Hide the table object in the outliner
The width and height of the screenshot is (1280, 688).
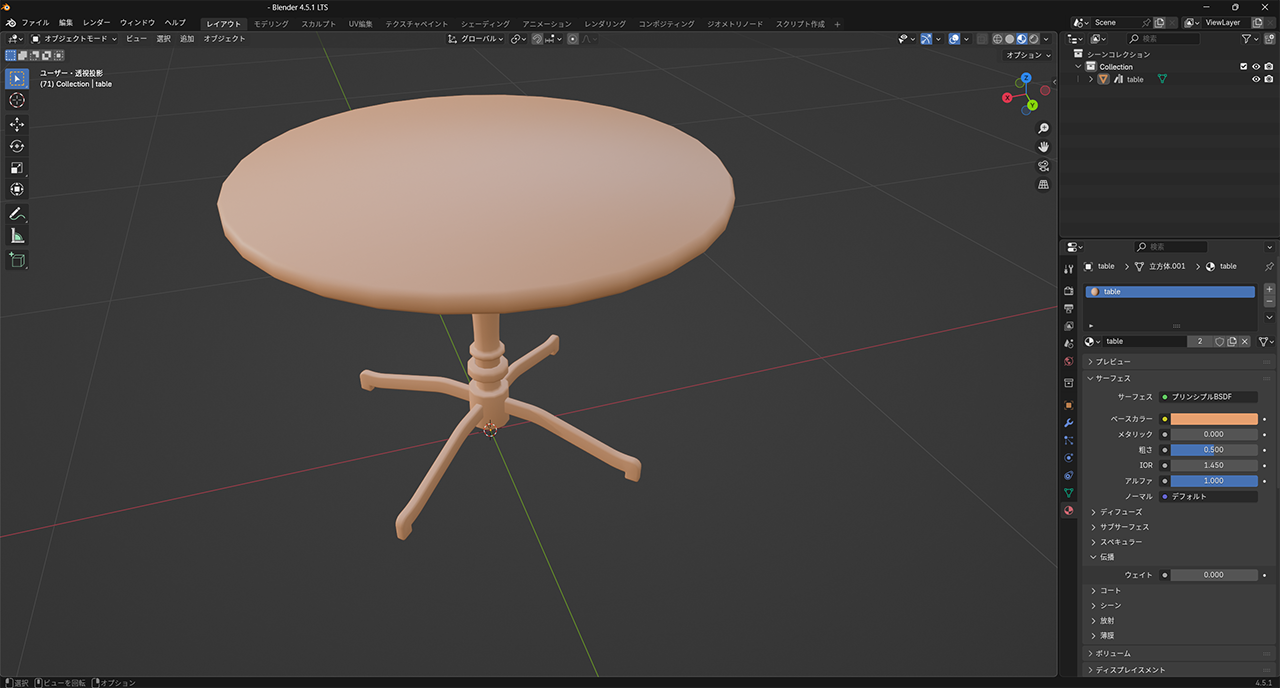1256,79
